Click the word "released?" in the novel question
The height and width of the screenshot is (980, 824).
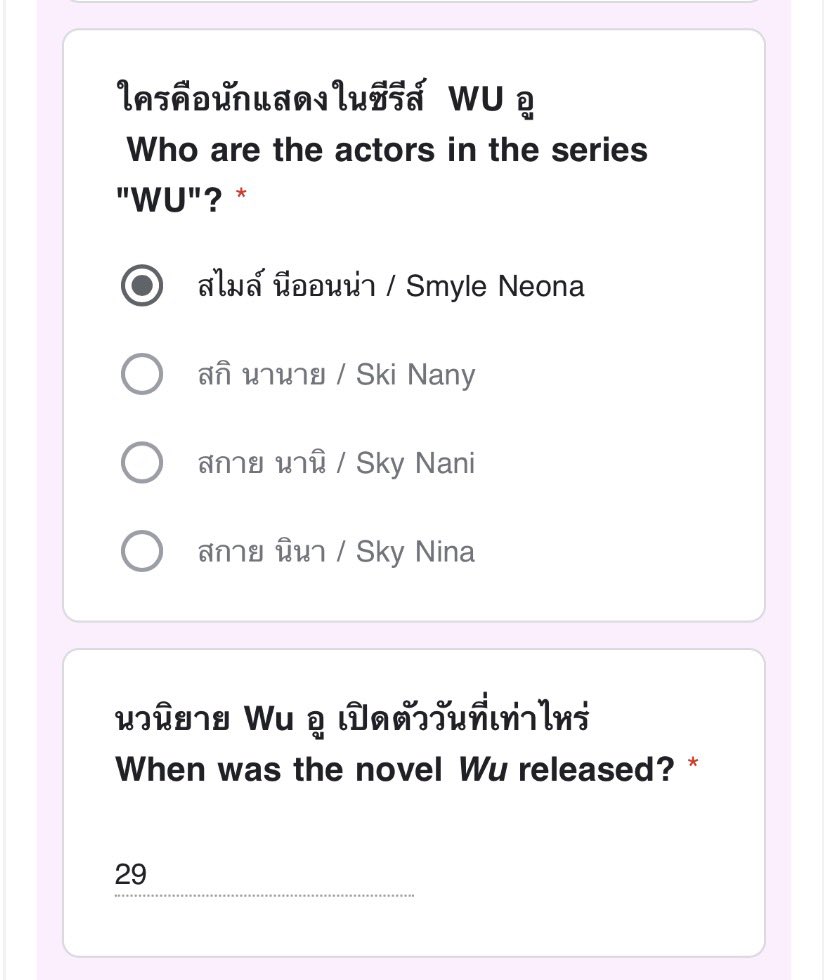point(596,769)
